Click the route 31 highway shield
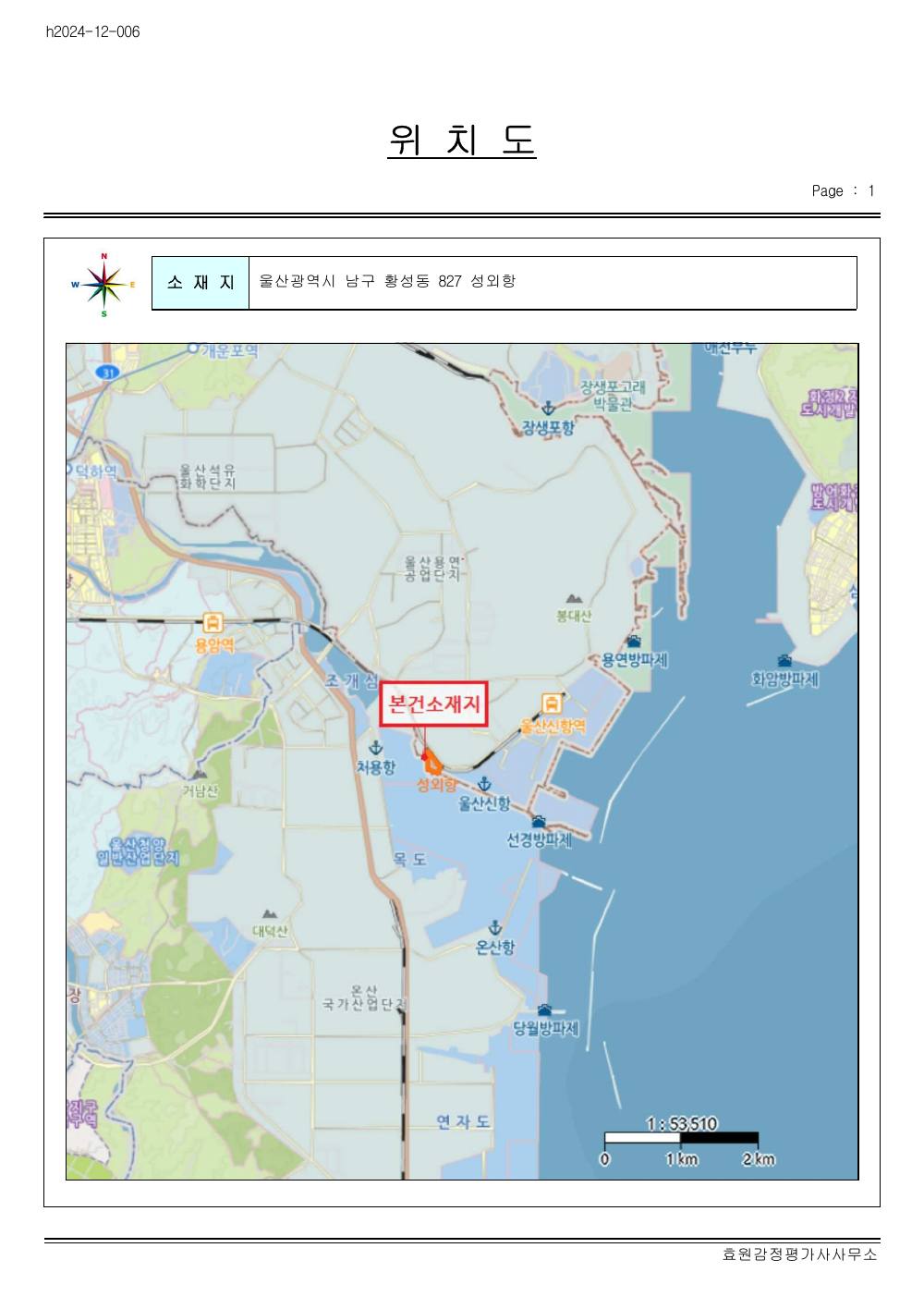Image resolution: width=924 pixels, height=1309 pixels. coord(108,373)
